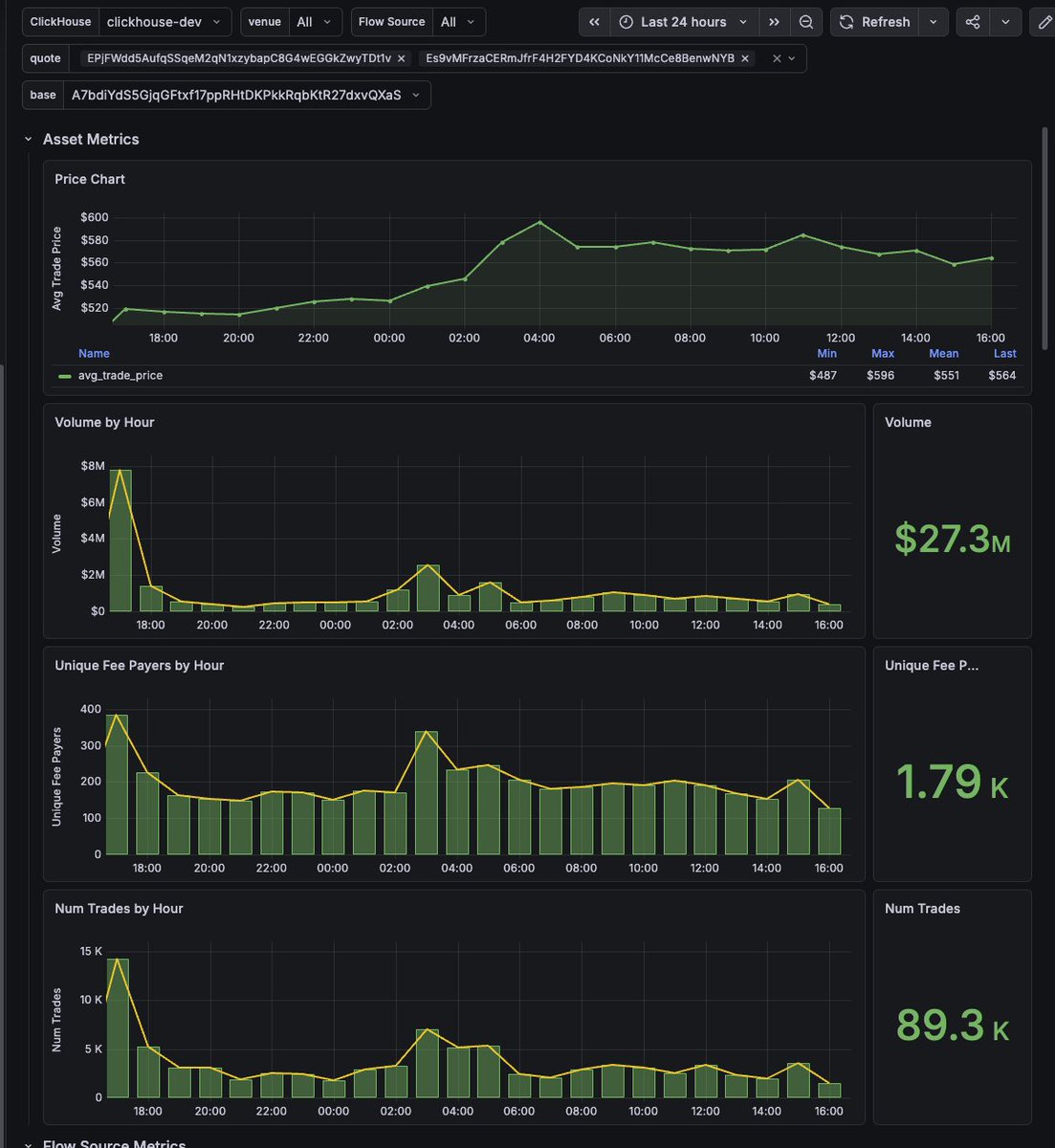Clear all quote filter values
Viewport: 1055px width, 1148px height.
click(777, 58)
